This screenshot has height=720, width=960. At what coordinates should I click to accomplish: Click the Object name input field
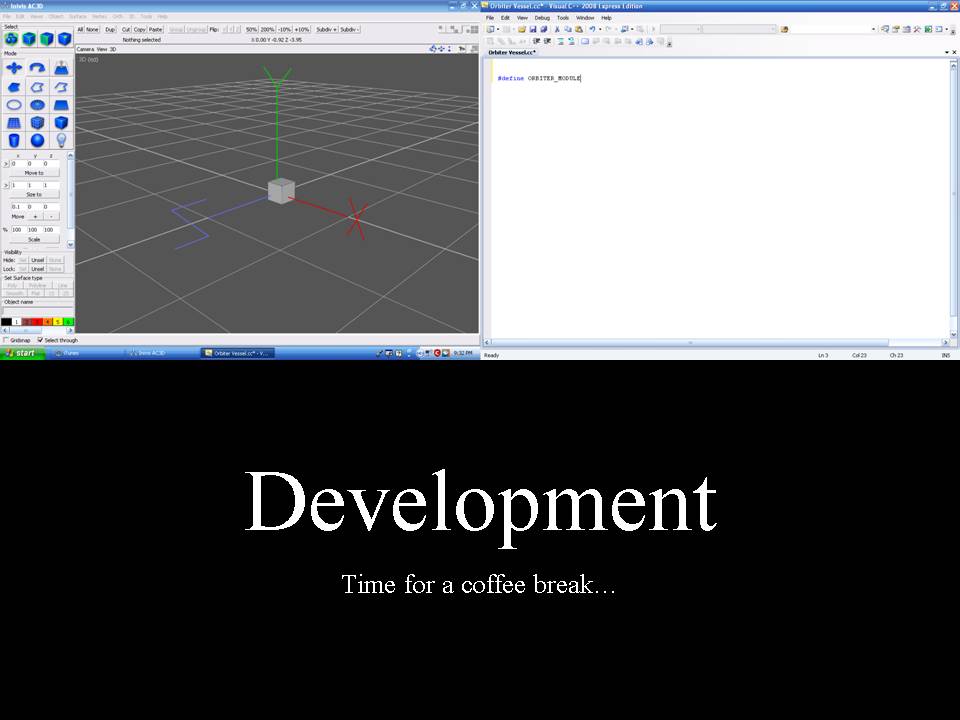tap(37, 311)
